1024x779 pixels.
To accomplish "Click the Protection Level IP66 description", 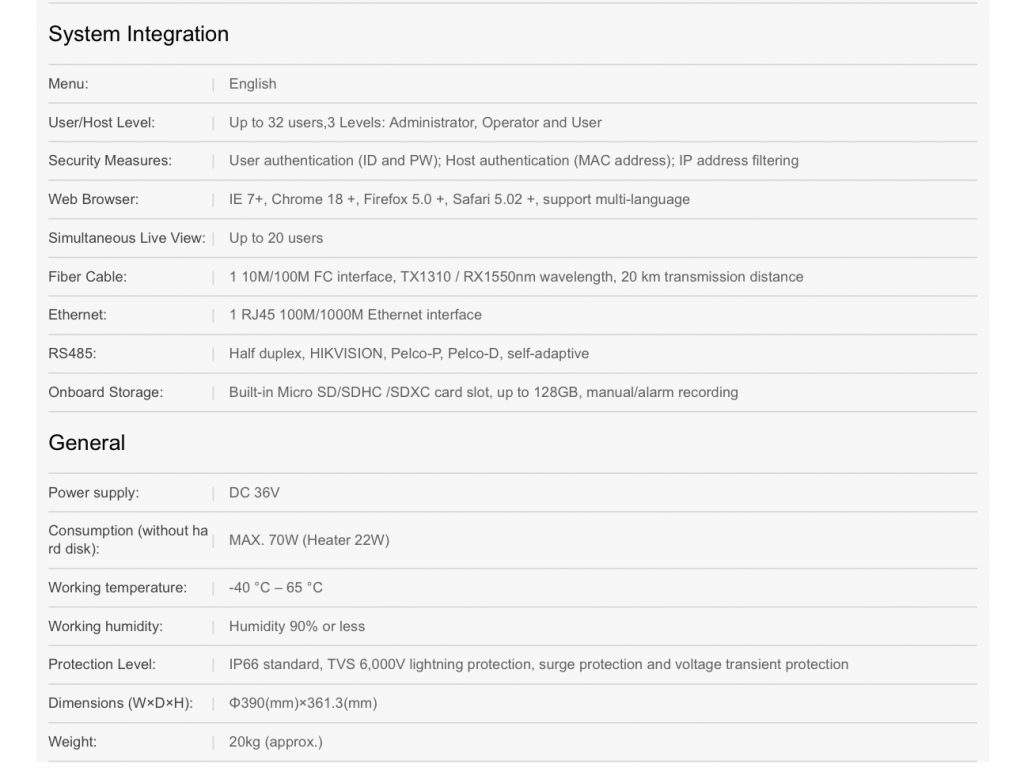I will [x=538, y=665].
